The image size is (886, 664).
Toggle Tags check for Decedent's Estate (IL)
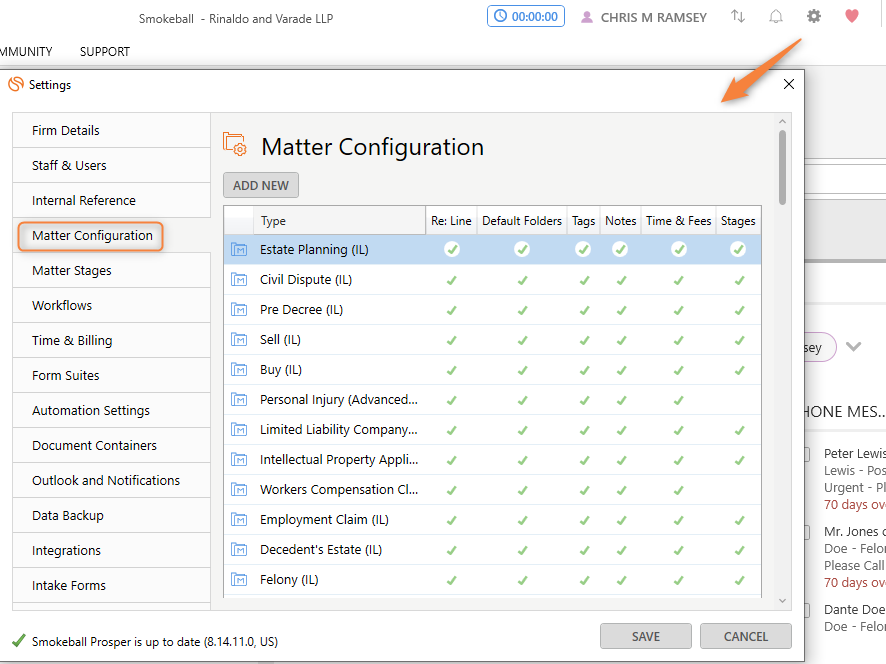tap(584, 550)
